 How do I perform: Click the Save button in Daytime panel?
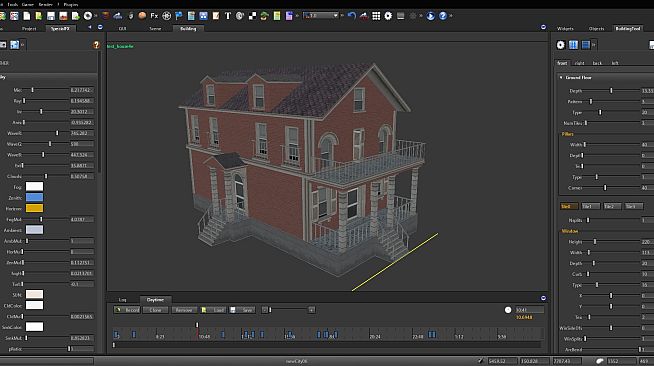point(242,310)
